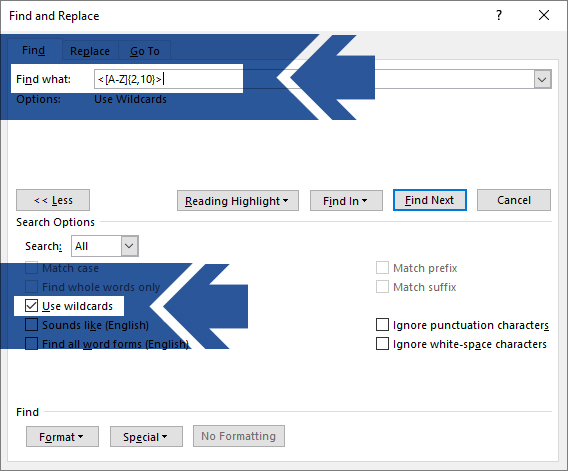Click the Find Next button
The image size is (568, 471).
[x=430, y=200]
